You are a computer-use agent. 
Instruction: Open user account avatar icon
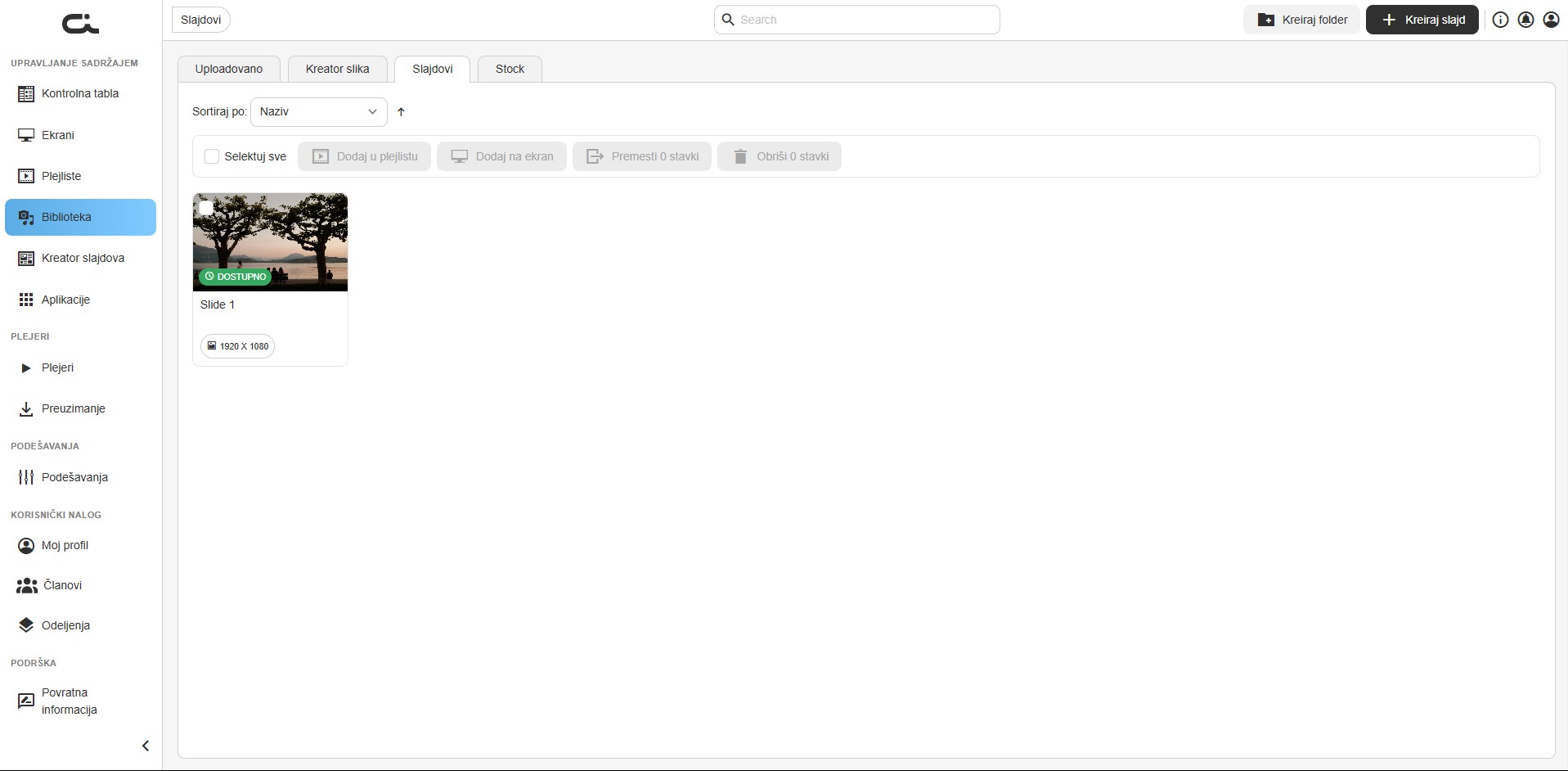tap(1551, 20)
